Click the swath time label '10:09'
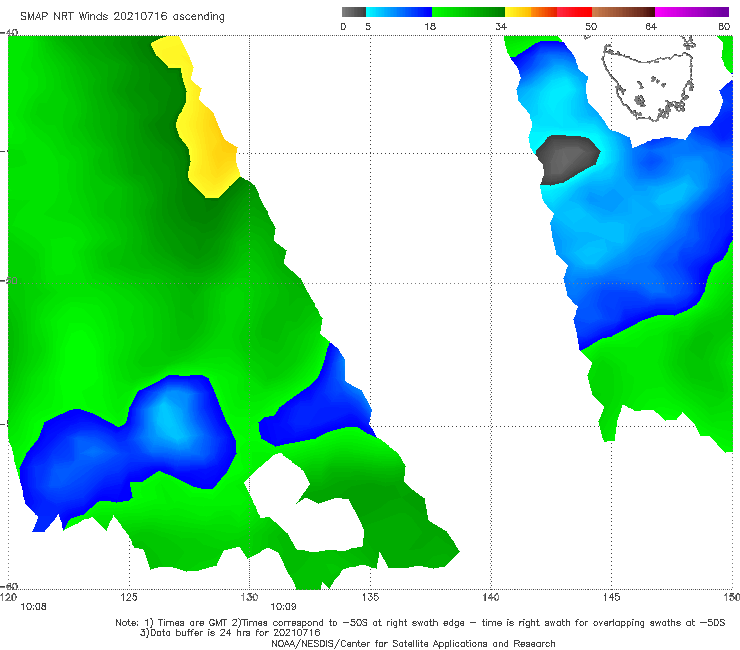 (283, 607)
